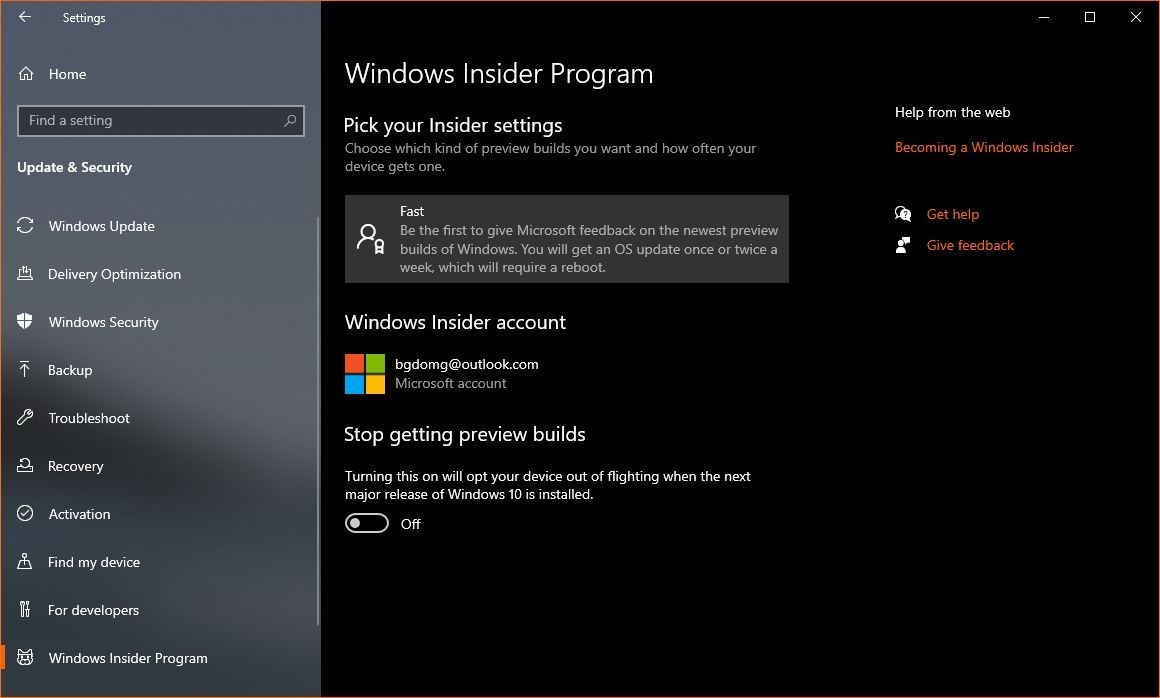The image size is (1160, 698).
Task: Click the For developers tools icon
Action: pos(25,609)
